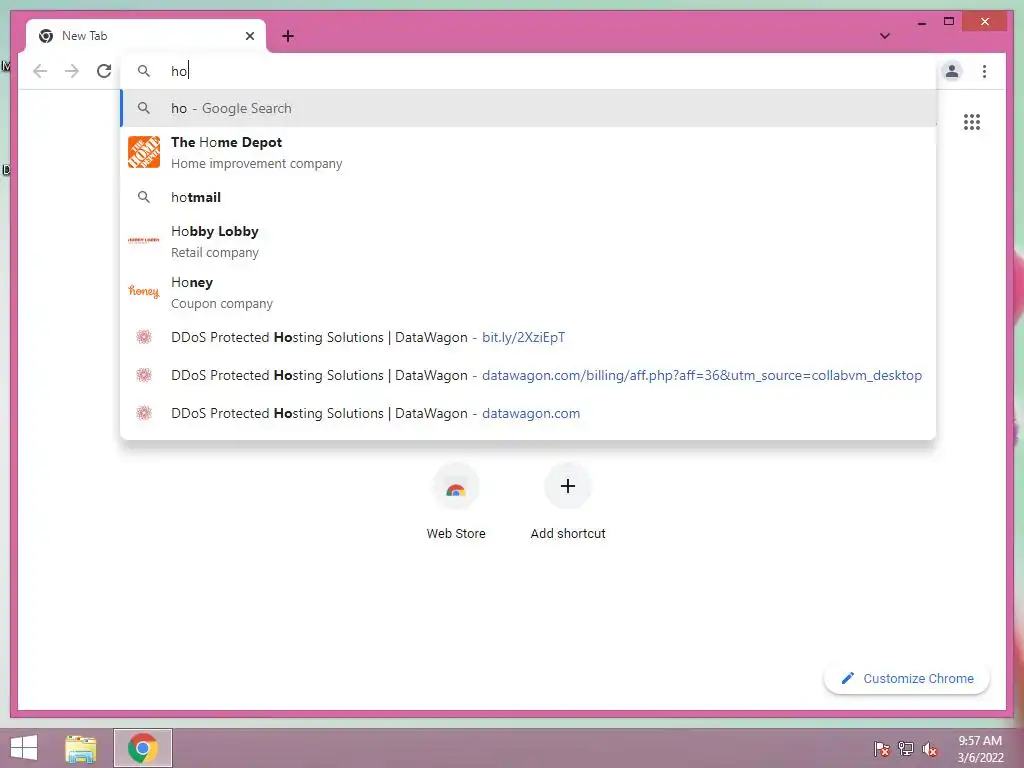
Task: Click the back navigation arrow
Action: [40, 71]
